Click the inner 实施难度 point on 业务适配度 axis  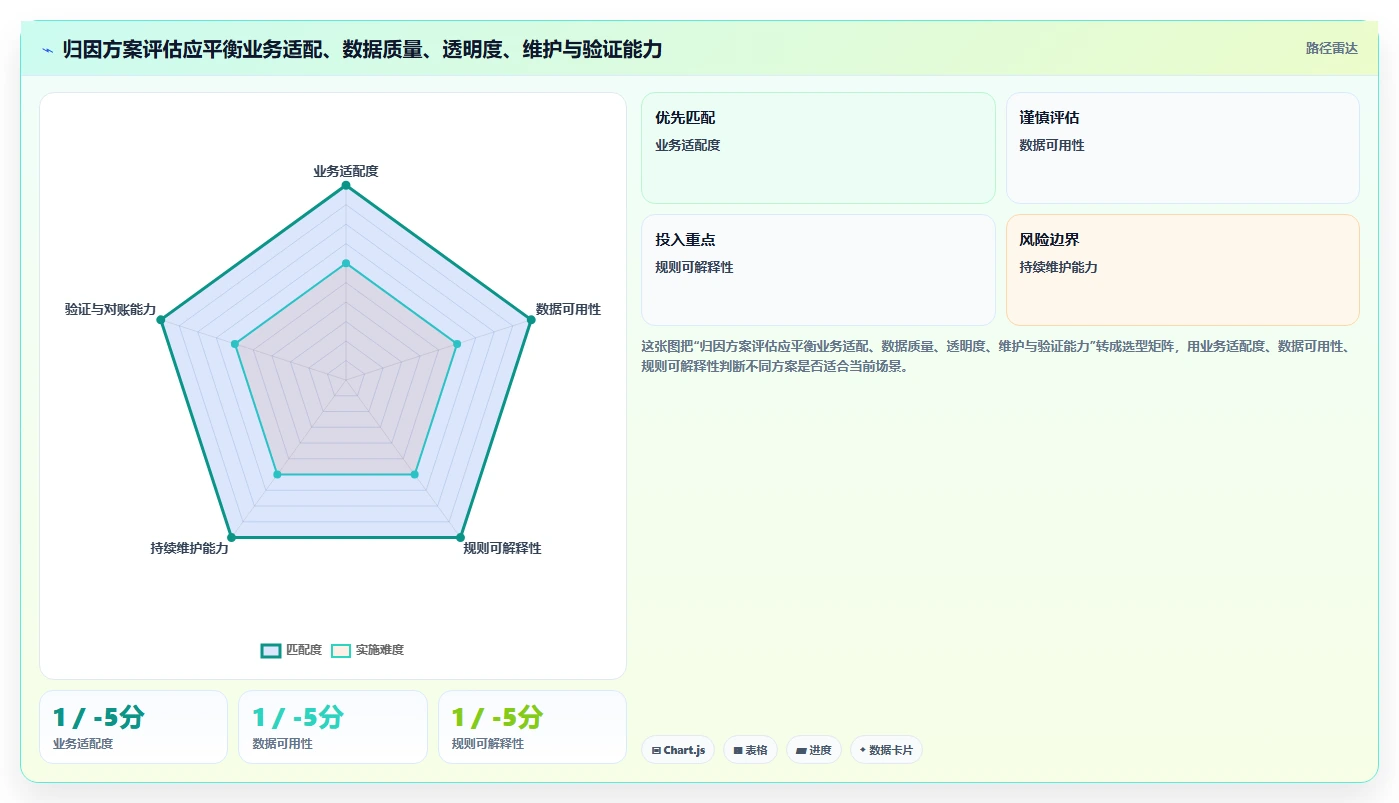pos(346,263)
